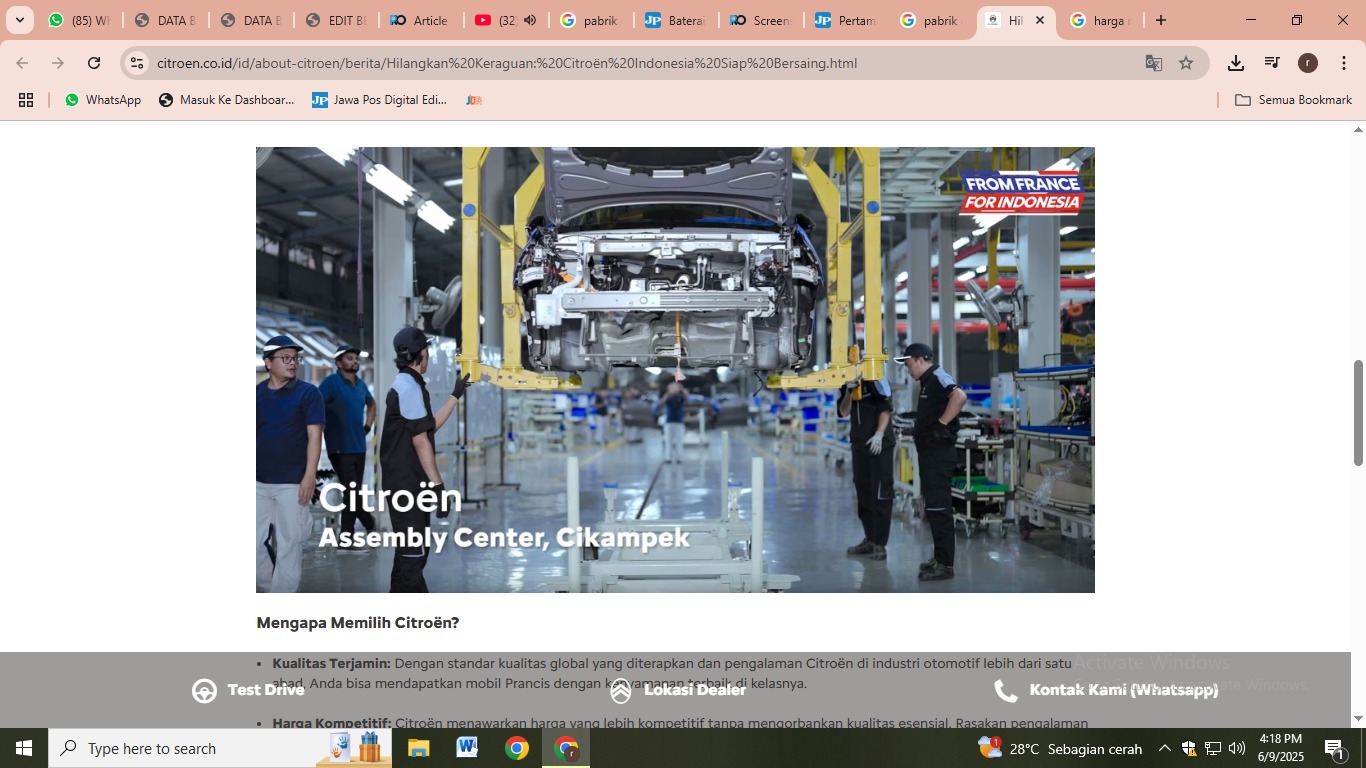Switch to the Pertam tab
Screen dimensions: 1366x768
click(846, 20)
